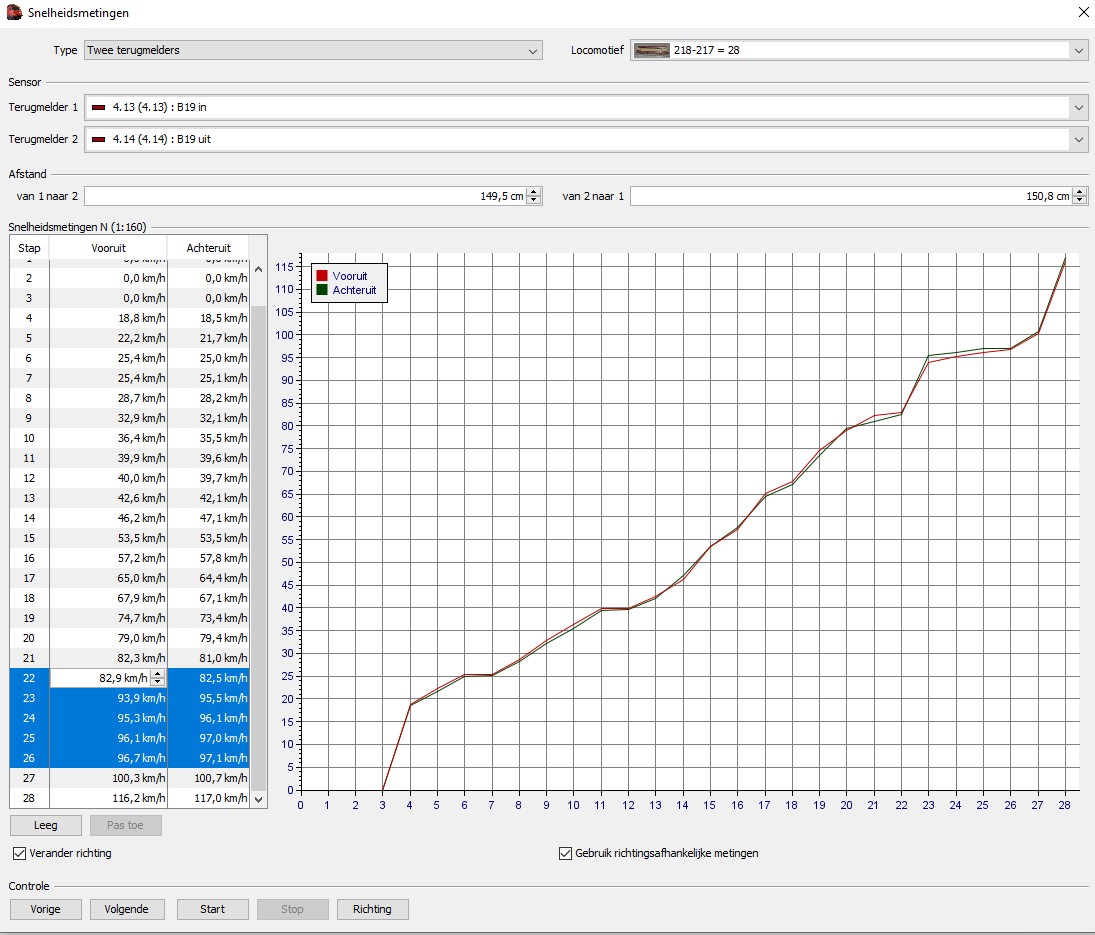Screen dimensions: 1095x935
Task: Select step 25 Vooruit value 96,1 km/h
Action: (x=108, y=738)
